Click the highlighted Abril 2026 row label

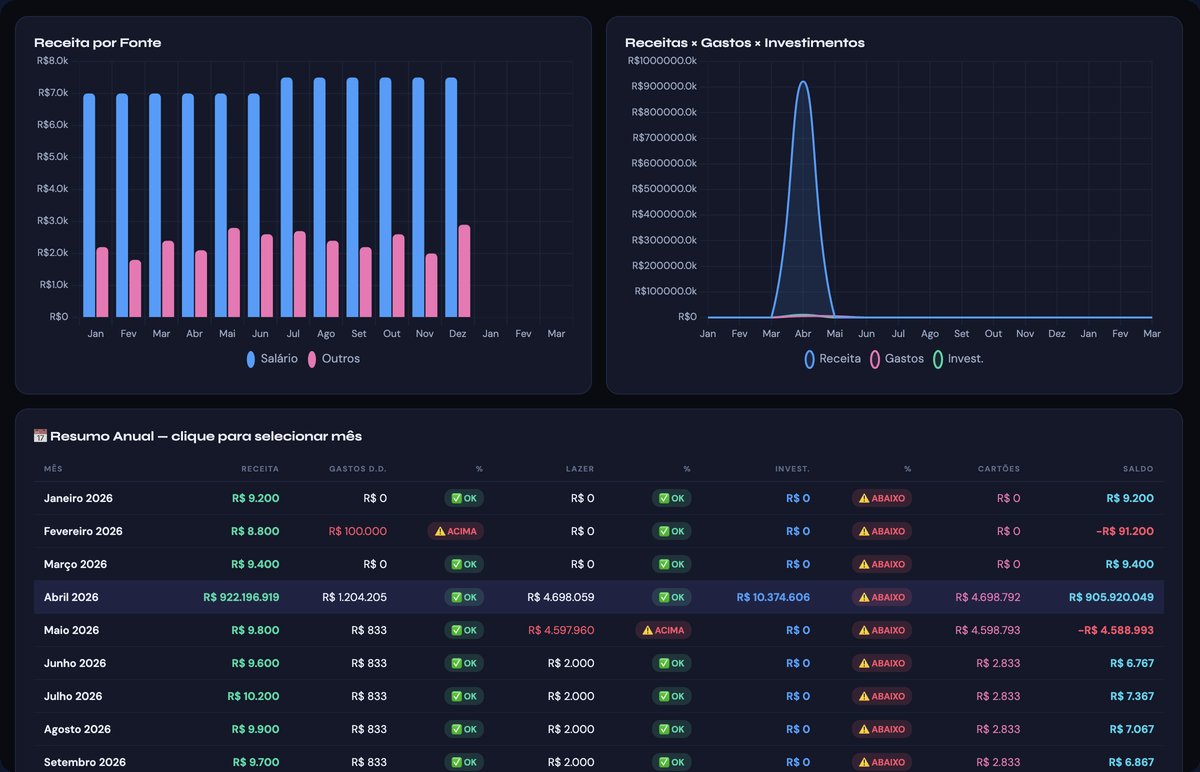coord(71,597)
